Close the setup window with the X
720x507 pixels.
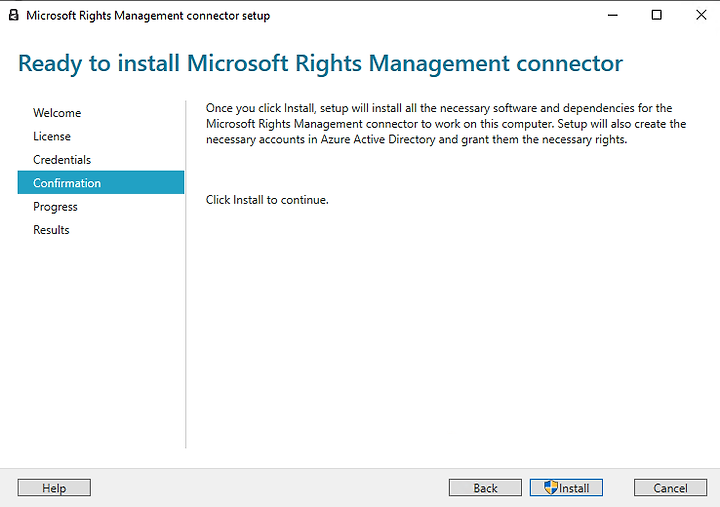pyautogui.click(x=701, y=15)
